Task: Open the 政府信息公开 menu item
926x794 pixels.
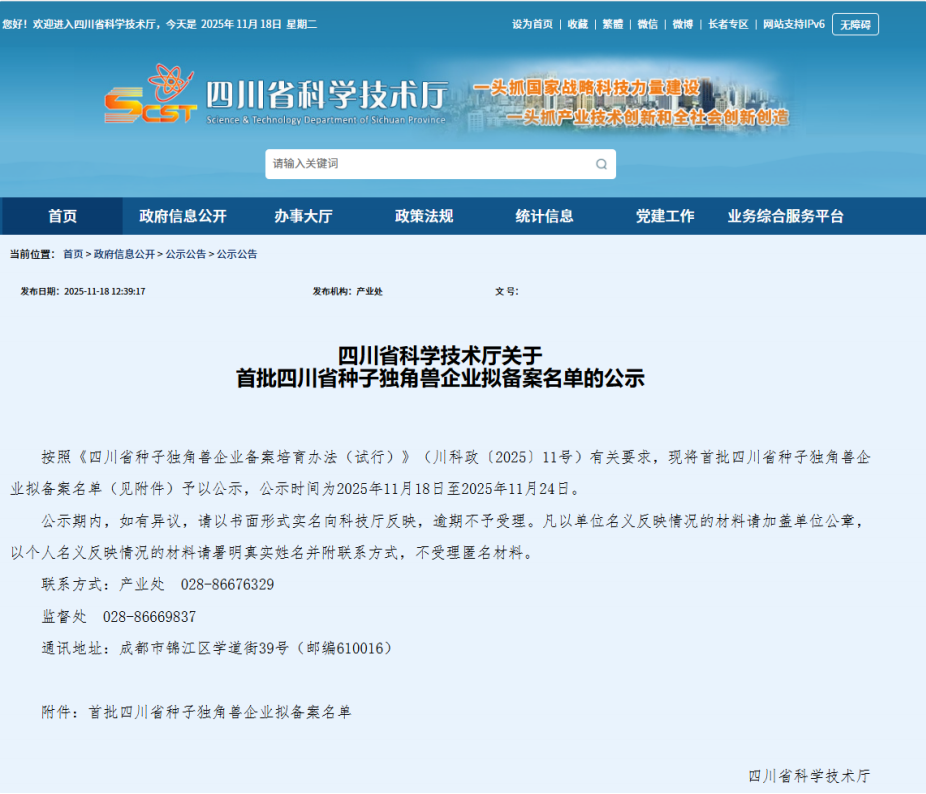Action: [183, 216]
